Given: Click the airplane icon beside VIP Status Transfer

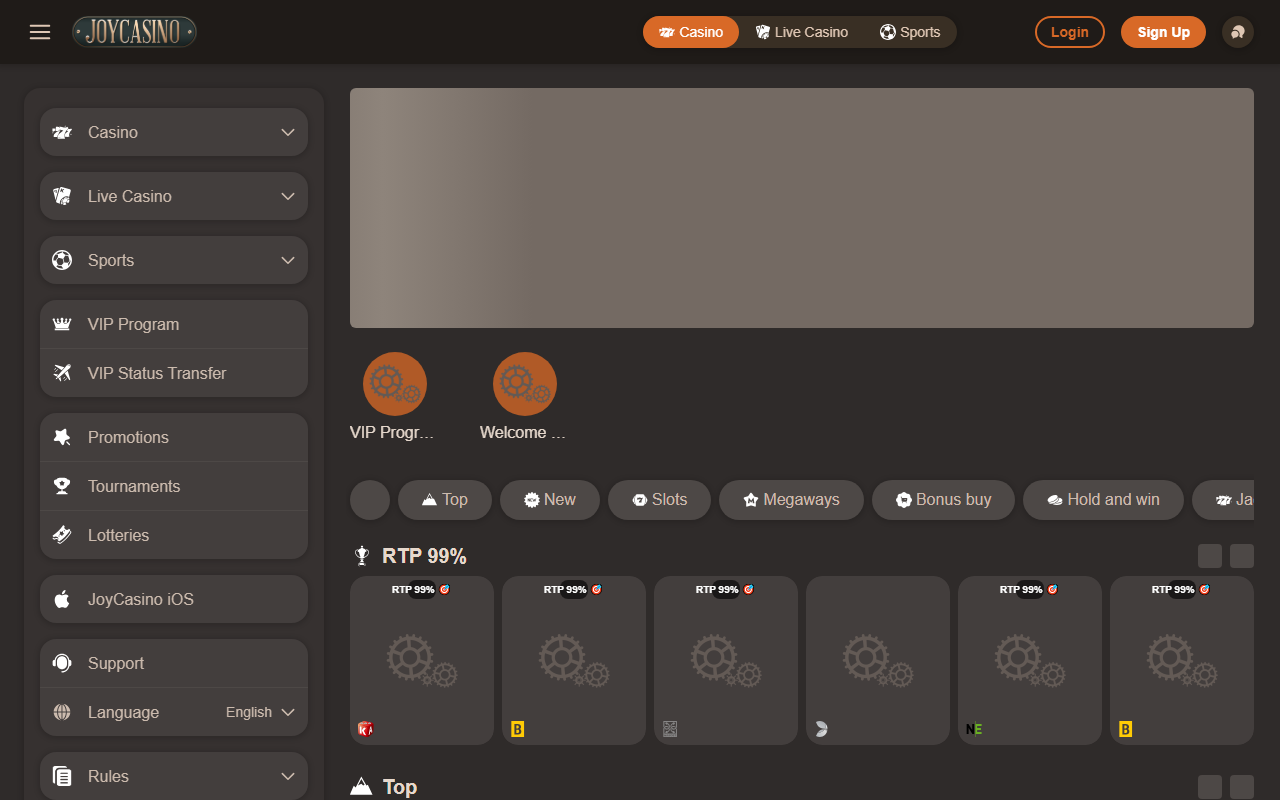Looking at the screenshot, I should coord(62,373).
